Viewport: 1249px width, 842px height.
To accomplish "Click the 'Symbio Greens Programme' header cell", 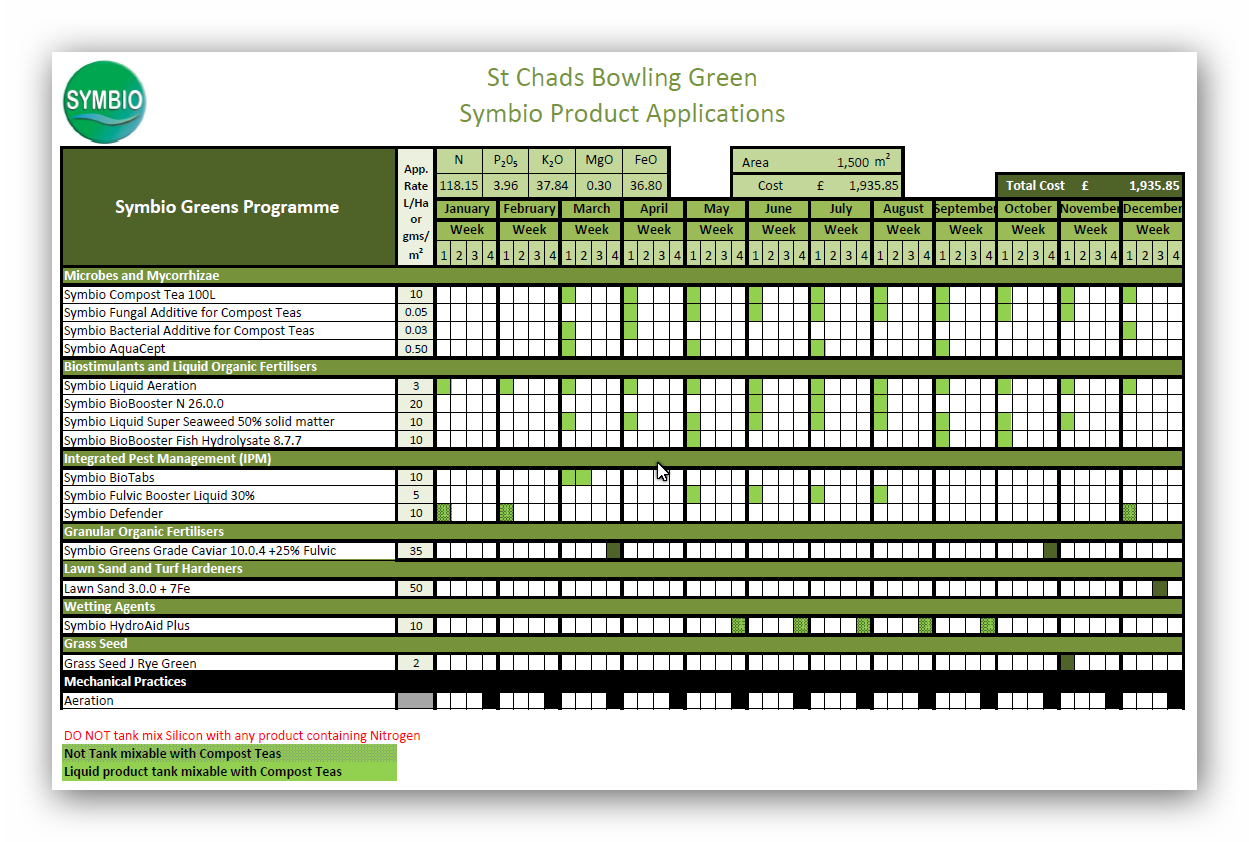I will (x=227, y=207).
